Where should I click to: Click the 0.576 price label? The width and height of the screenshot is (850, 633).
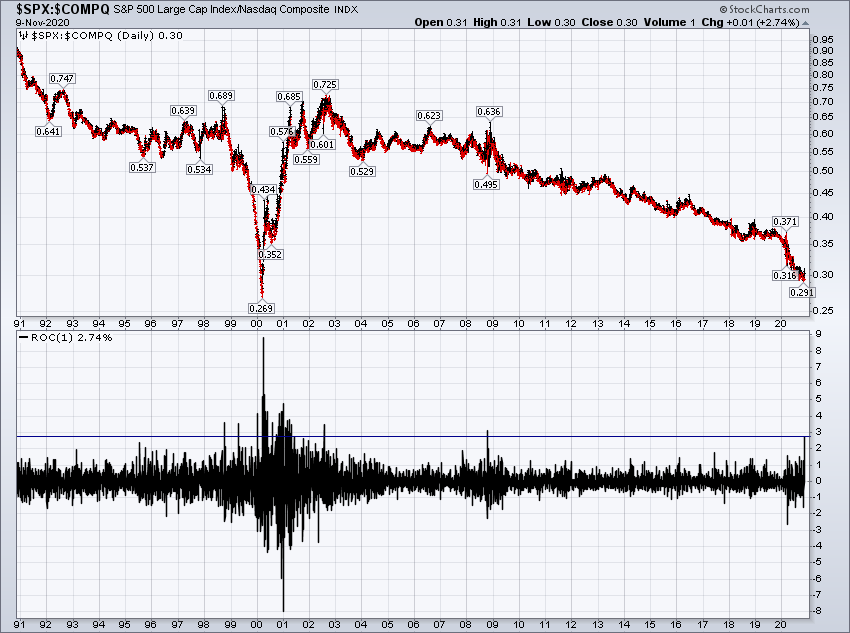[x=282, y=132]
